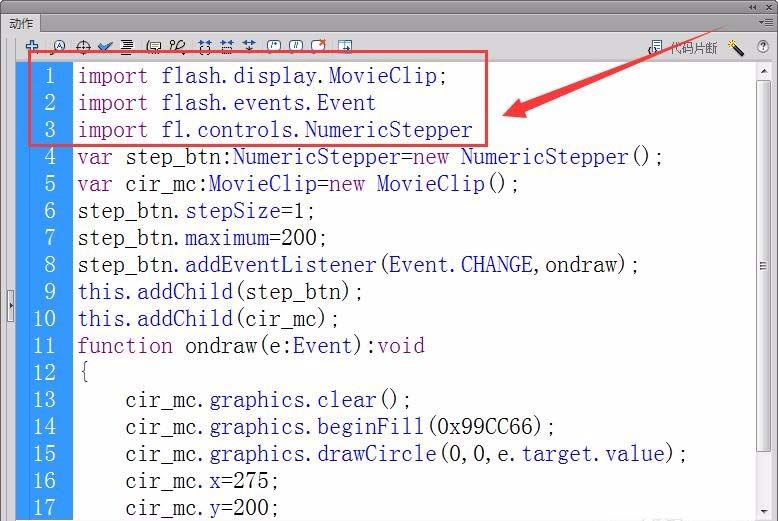Viewport: 778px width, 521px height.
Task: Click the 'var step_btn:NumericStepper' line
Action: tap(370, 157)
